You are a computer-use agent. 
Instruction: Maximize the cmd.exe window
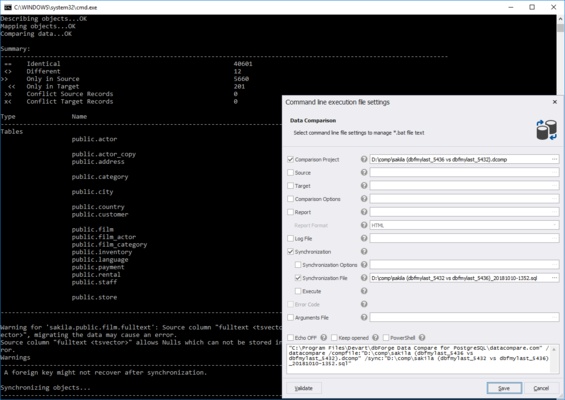(x=532, y=7)
